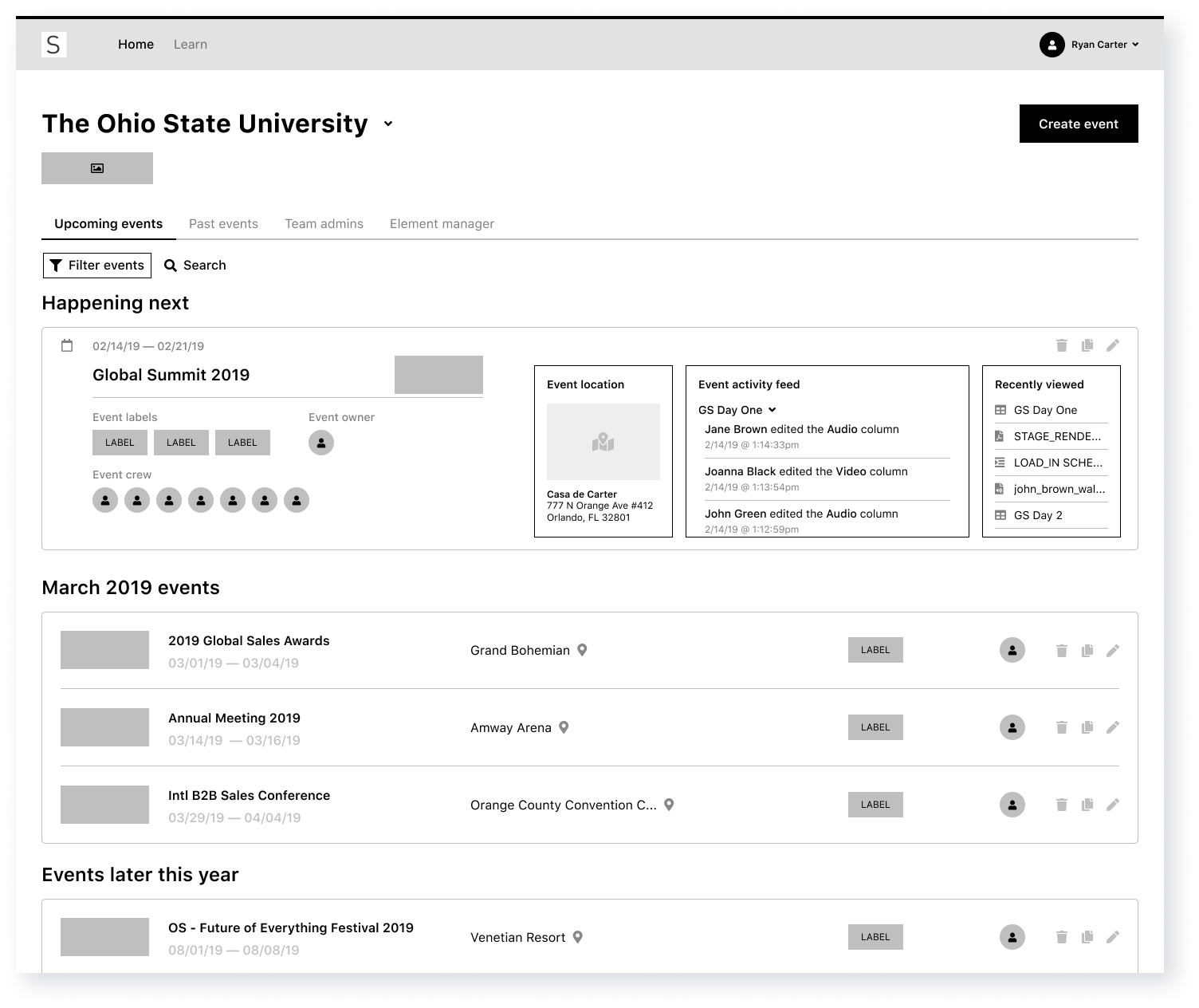Screen dimensions: 1199x1008
Task: Open GS Day 2 in Recently viewed
Action: (x=1051, y=515)
